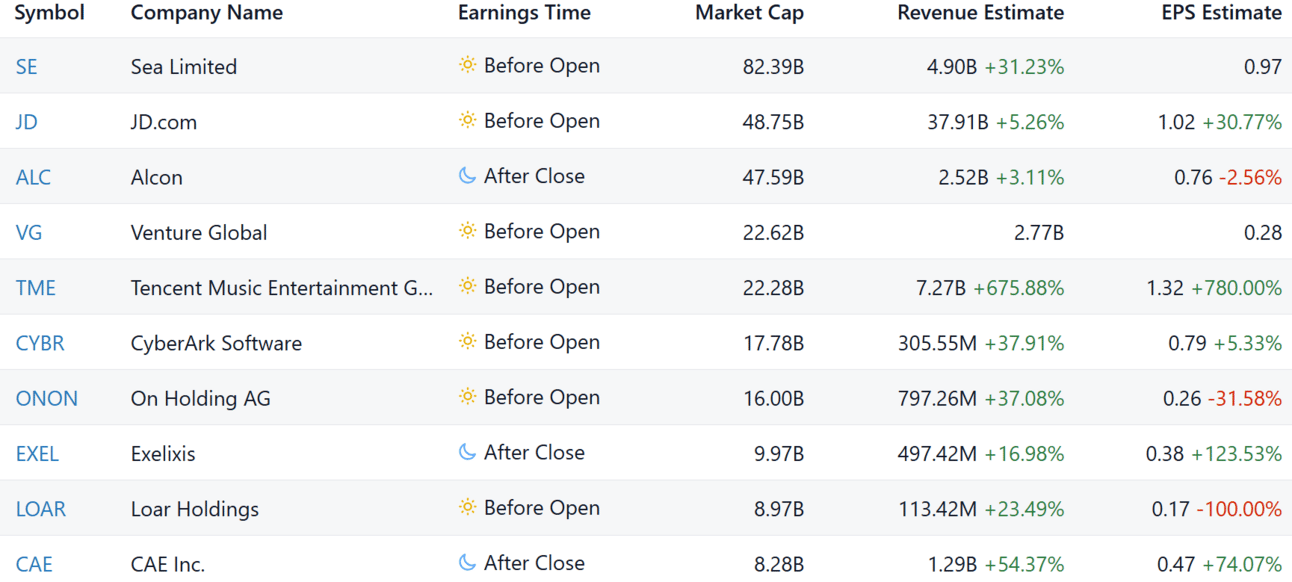Select the Tencent Music Entertainment company name

tap(282, 288)
